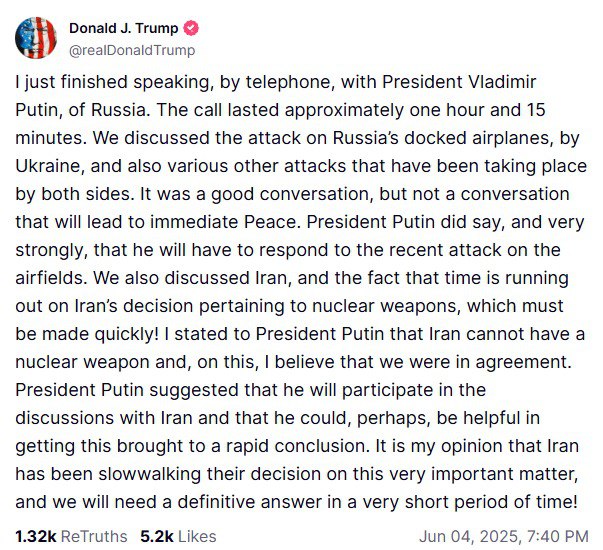Visit the @realDonaldTrump handle link
603x550 pixels.
(132, 50)
